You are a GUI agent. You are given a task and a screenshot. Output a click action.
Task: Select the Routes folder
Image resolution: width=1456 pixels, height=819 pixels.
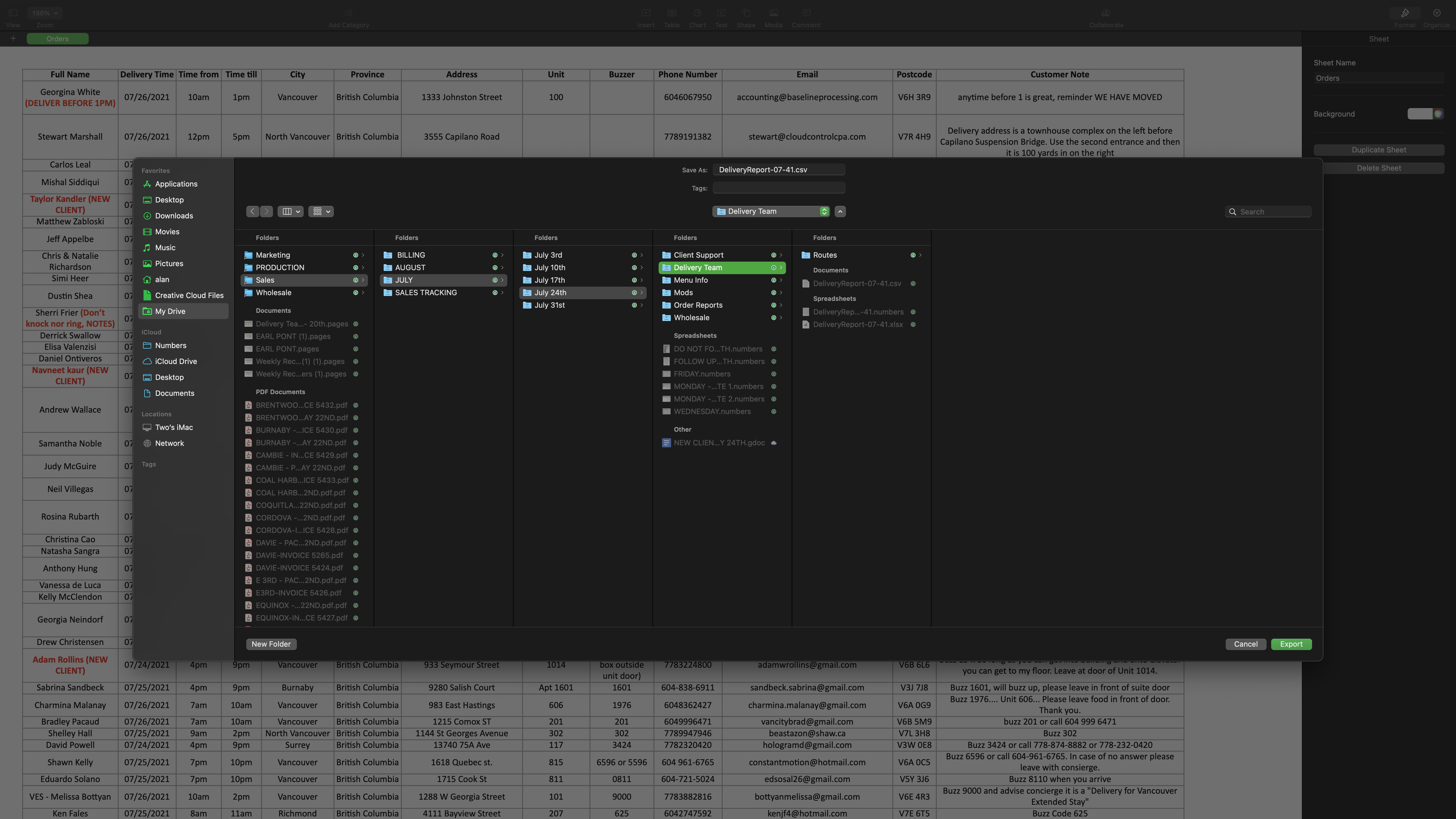click(x=825, y=255)
